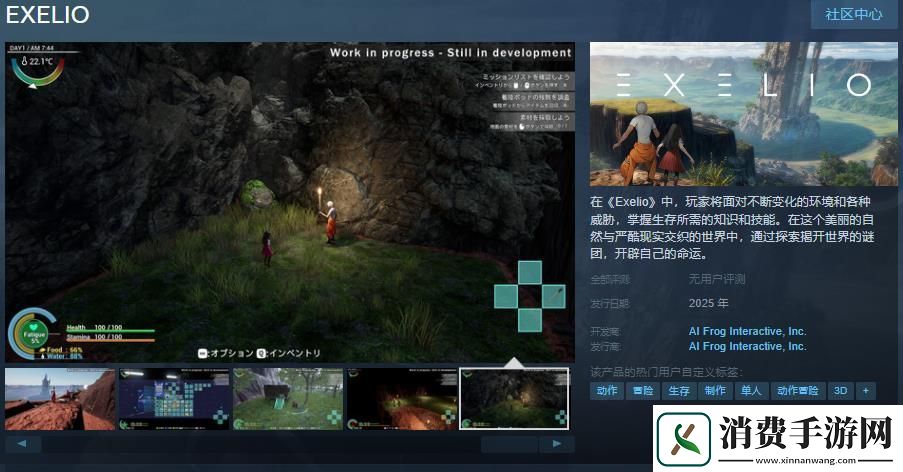Image resolution: width=903 pixels, height=472 pixels.
Task: Select the first screenshot thumbnail with red cliffs
Action: coord(60,399)
